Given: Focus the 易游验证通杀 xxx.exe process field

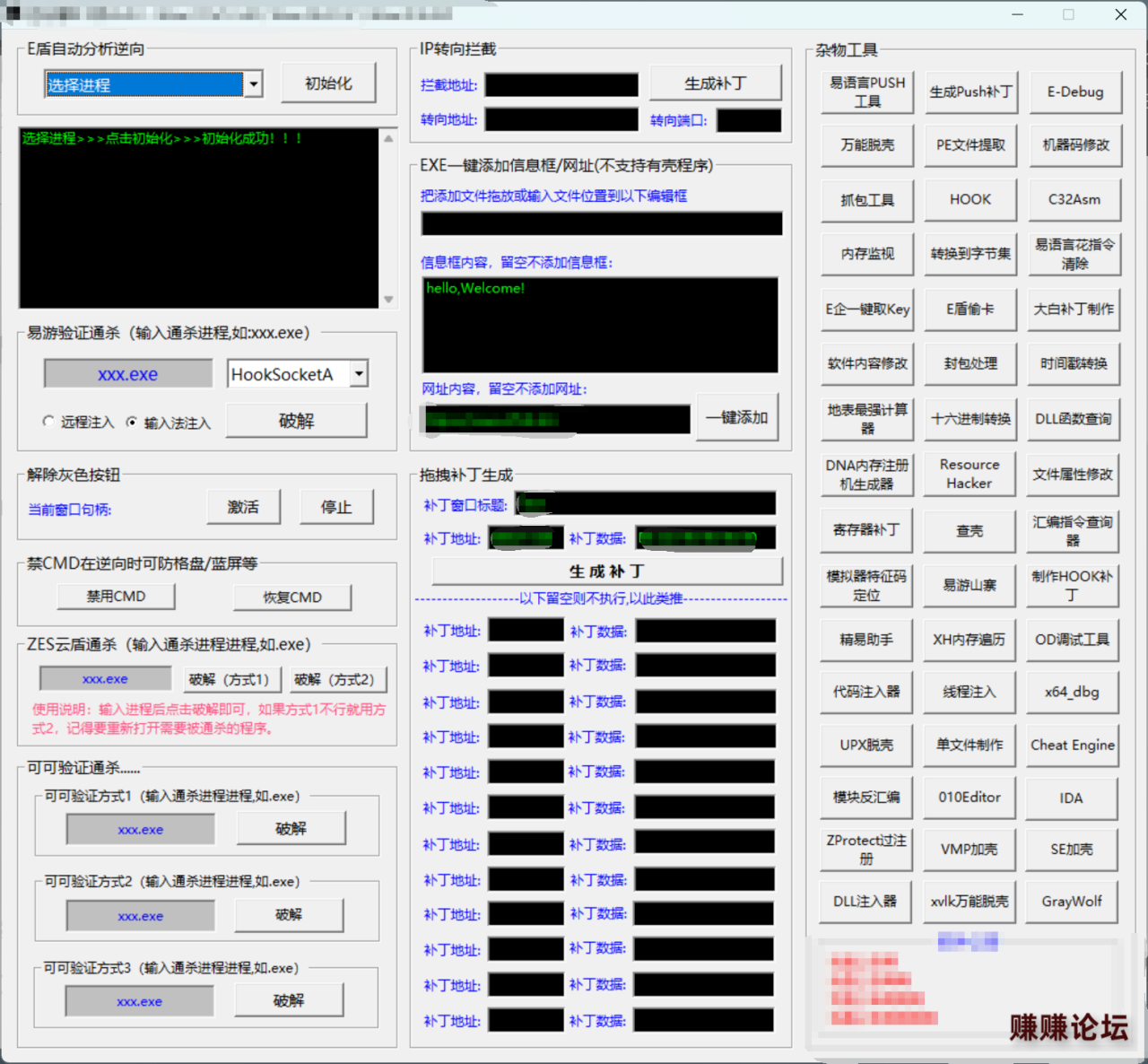Looking at the screenshot, I should tap(128, 374).
